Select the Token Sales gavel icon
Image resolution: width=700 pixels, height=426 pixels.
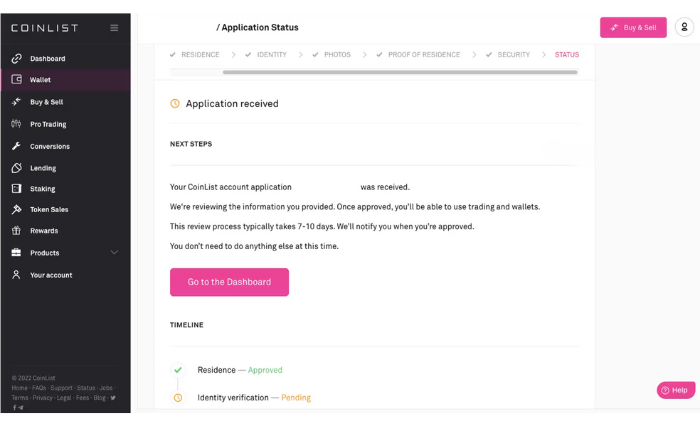[x=17, y=209]
